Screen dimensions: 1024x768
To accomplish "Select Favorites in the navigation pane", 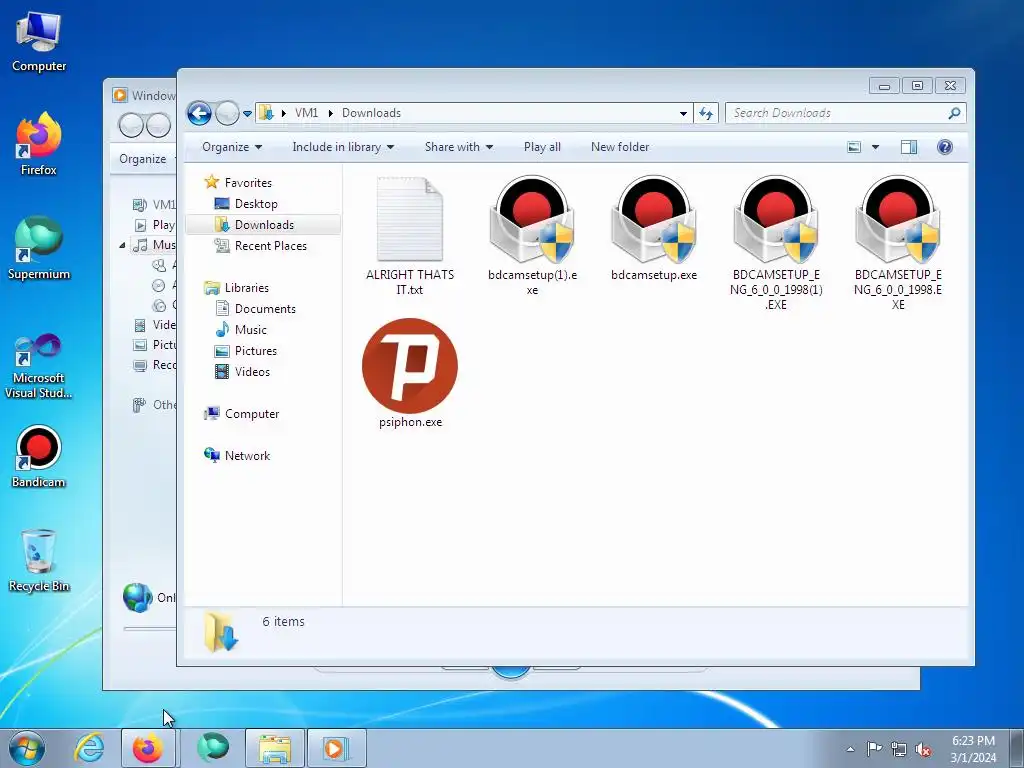I will (238, 183).
